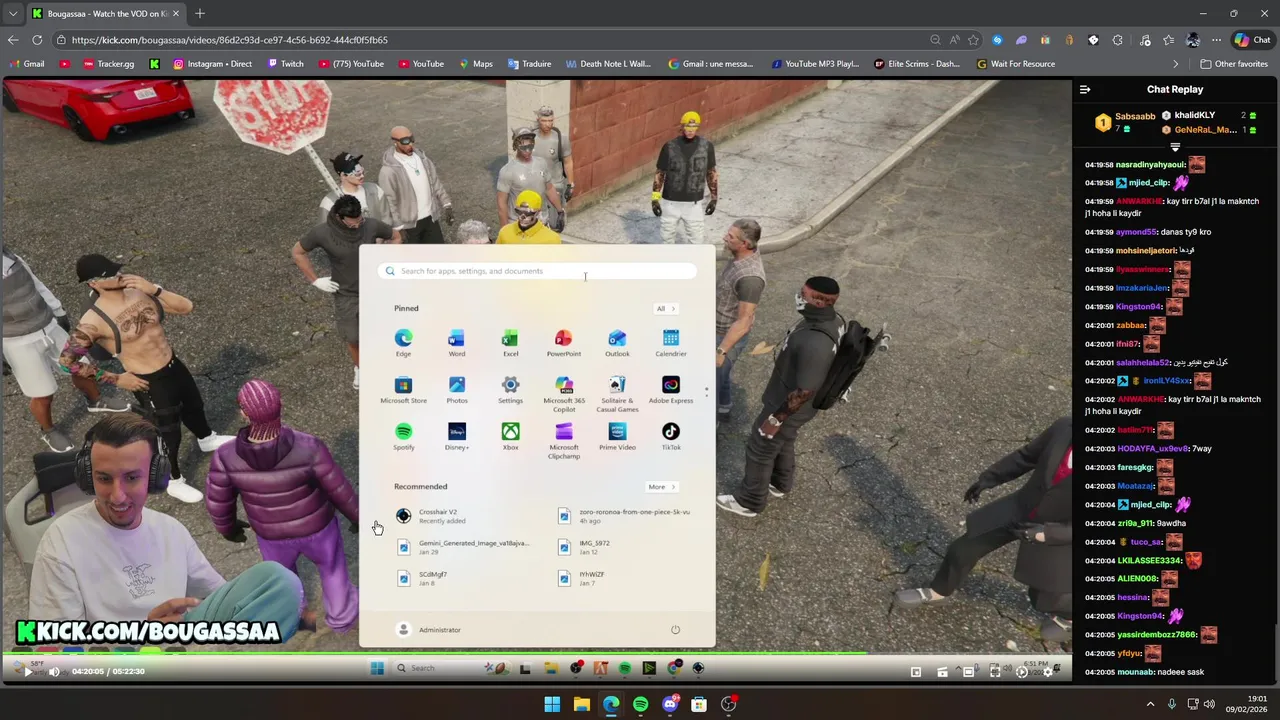Viewport: 1280px width, 720px height.
Task: Open the browser profile avatar
Action: [x=1192, y=40]
